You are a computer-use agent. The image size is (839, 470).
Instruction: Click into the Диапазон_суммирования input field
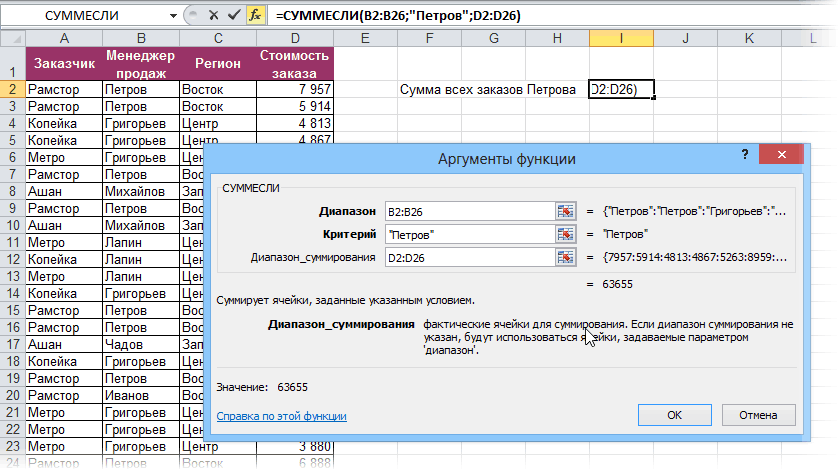(x=468, y=258)
